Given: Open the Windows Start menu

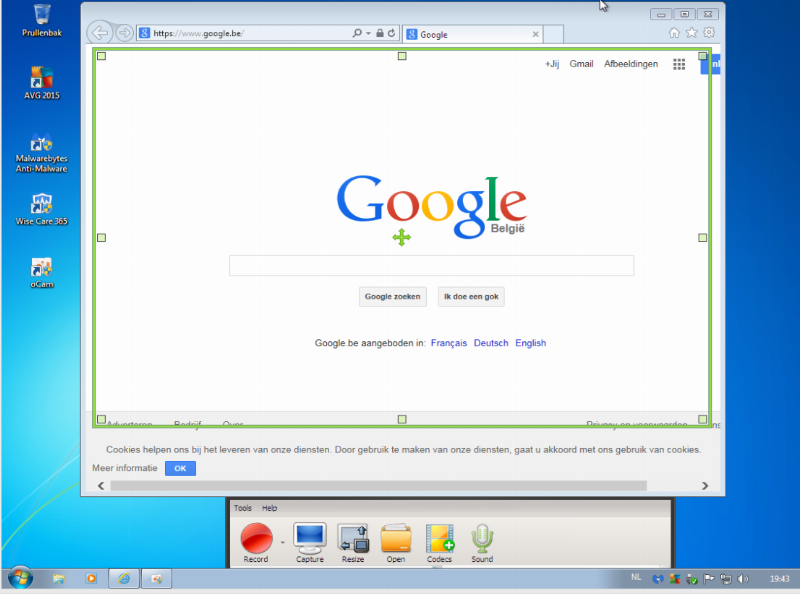Looking at the screenshot, I should 20,578.
